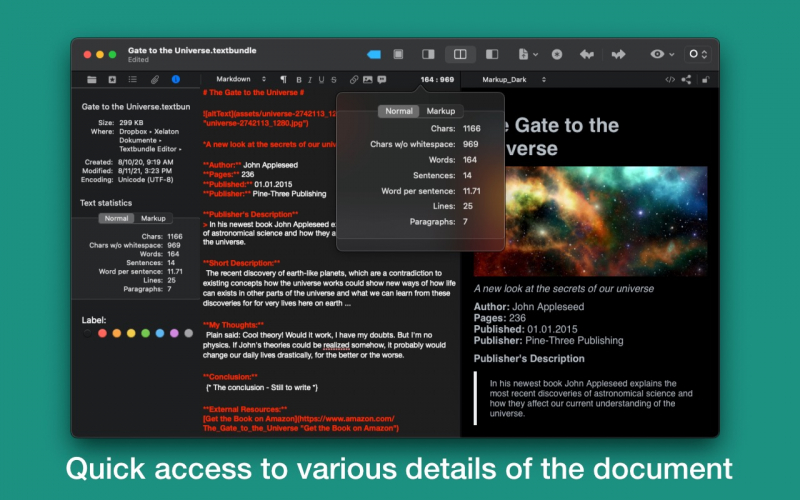
Task: Choose the blue label color
Action: (x=160, y=333)
